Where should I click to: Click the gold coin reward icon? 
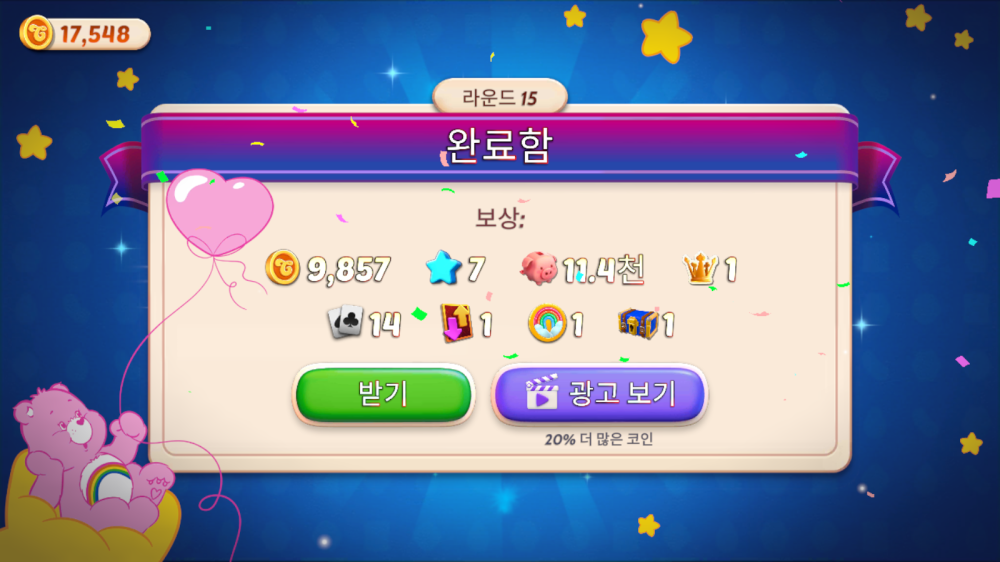coord(283,267)
